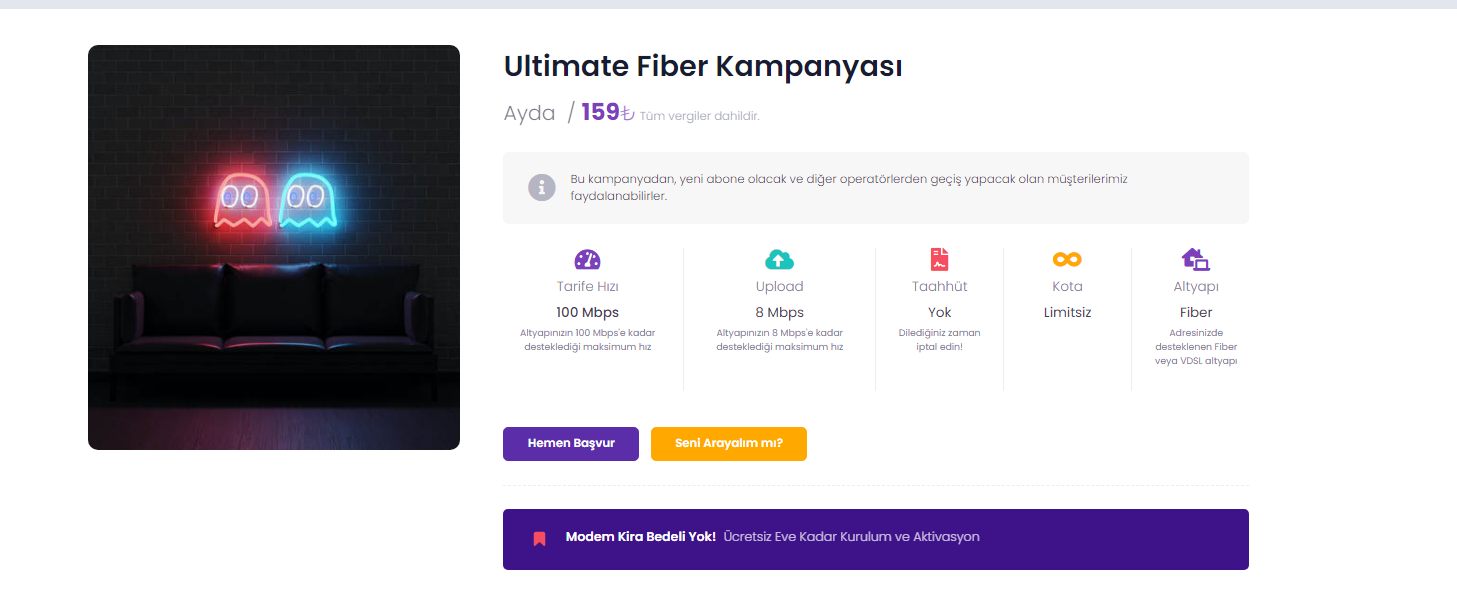Click the Ultimate Fiber Kampanyası heading

703,66
